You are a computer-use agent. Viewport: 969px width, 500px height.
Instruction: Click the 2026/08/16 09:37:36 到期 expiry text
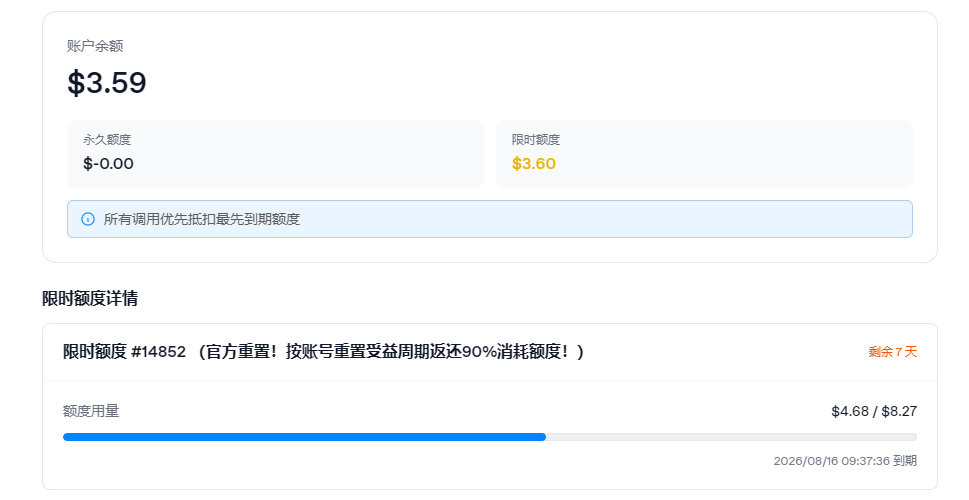(845, 460)
